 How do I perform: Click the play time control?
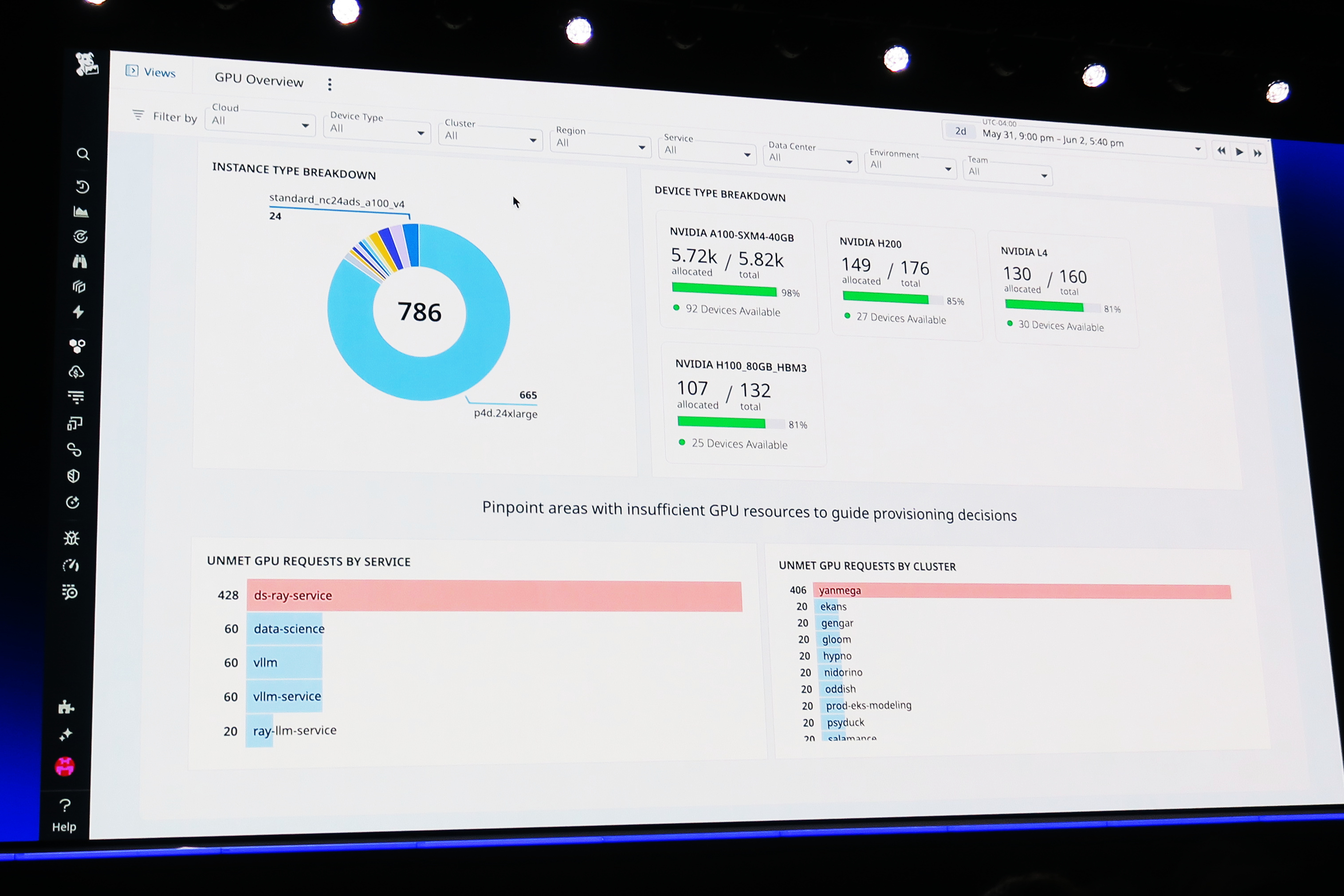[1239, 152]
